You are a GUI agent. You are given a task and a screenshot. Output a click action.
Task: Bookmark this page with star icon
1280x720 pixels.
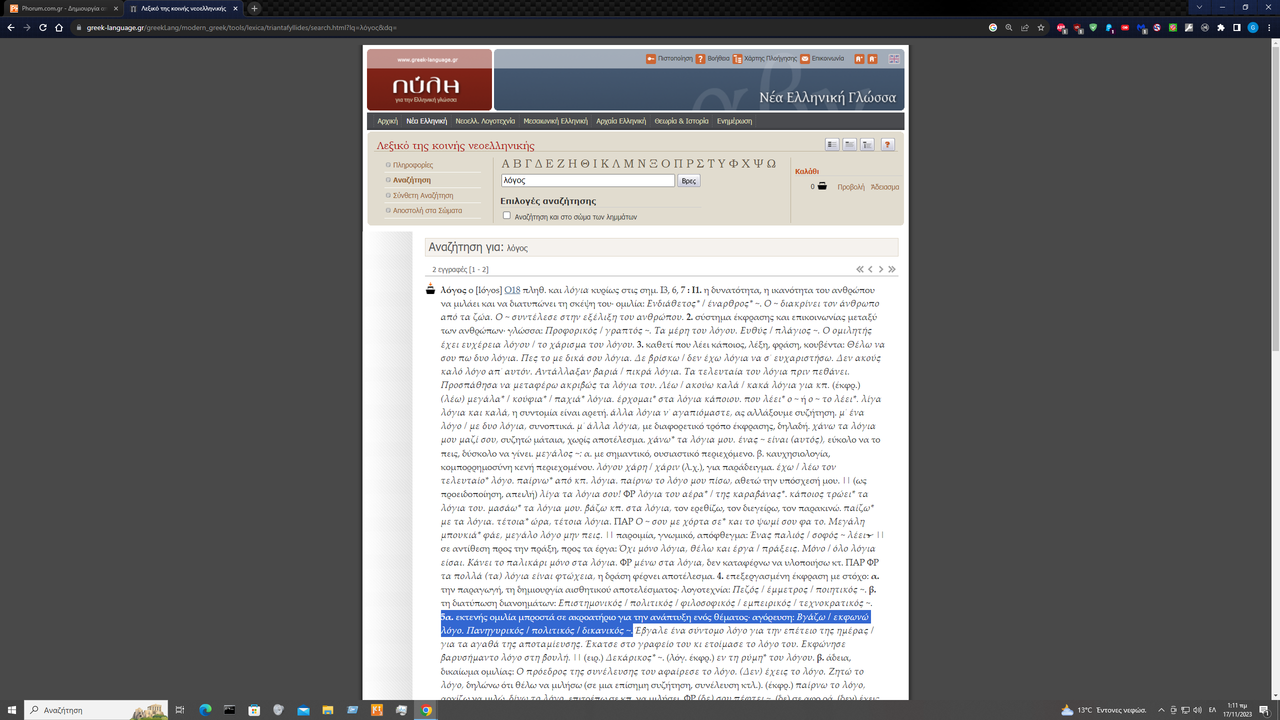coord(1041,27)
